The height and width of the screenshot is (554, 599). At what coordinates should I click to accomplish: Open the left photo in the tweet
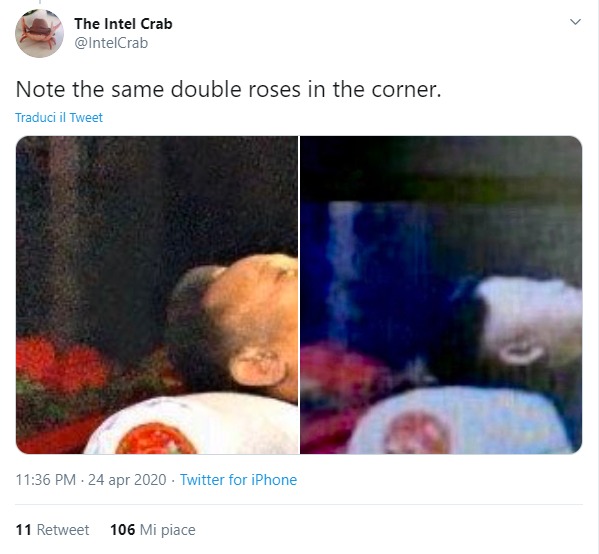click(x=157, y=295)
